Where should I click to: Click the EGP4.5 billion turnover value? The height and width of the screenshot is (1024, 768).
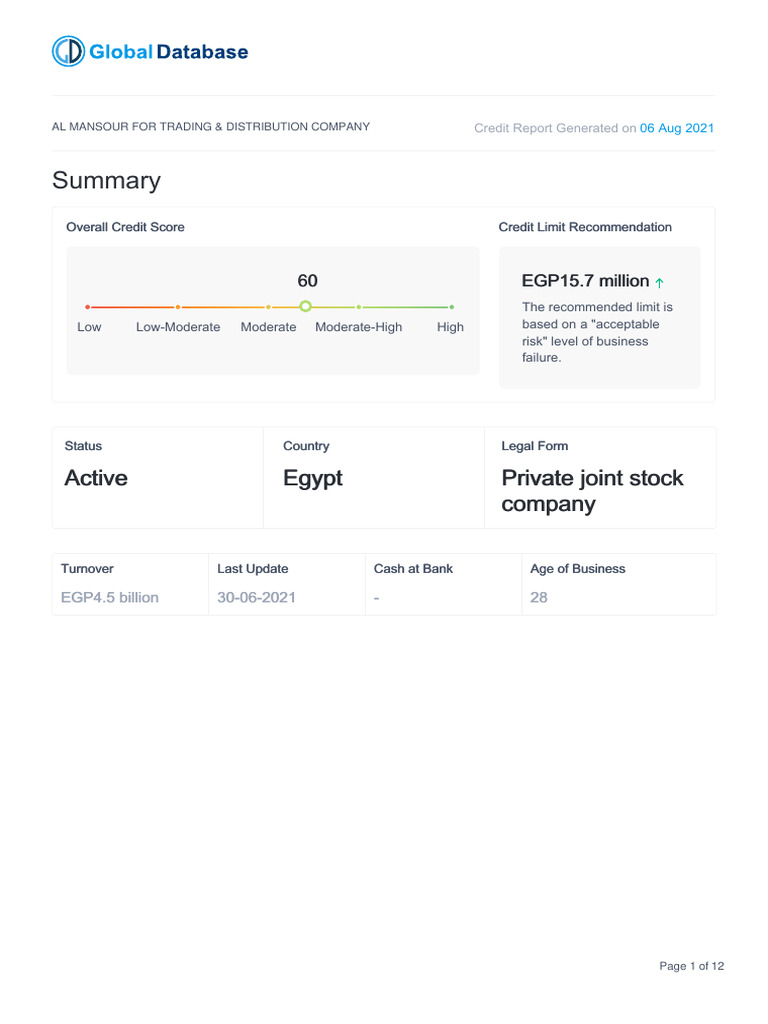tap(110, 597)
